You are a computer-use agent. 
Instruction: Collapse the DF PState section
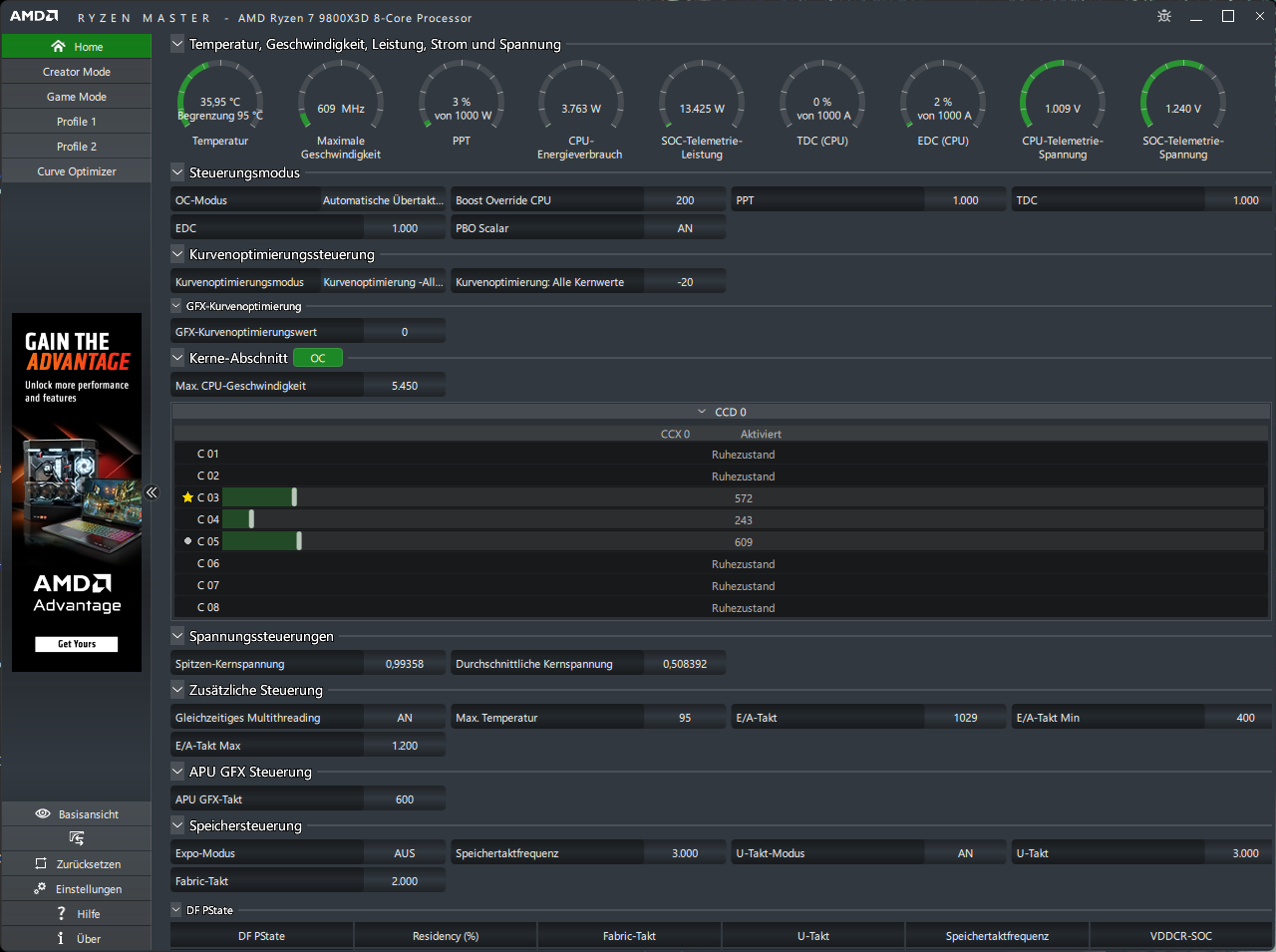coord(177,910)
